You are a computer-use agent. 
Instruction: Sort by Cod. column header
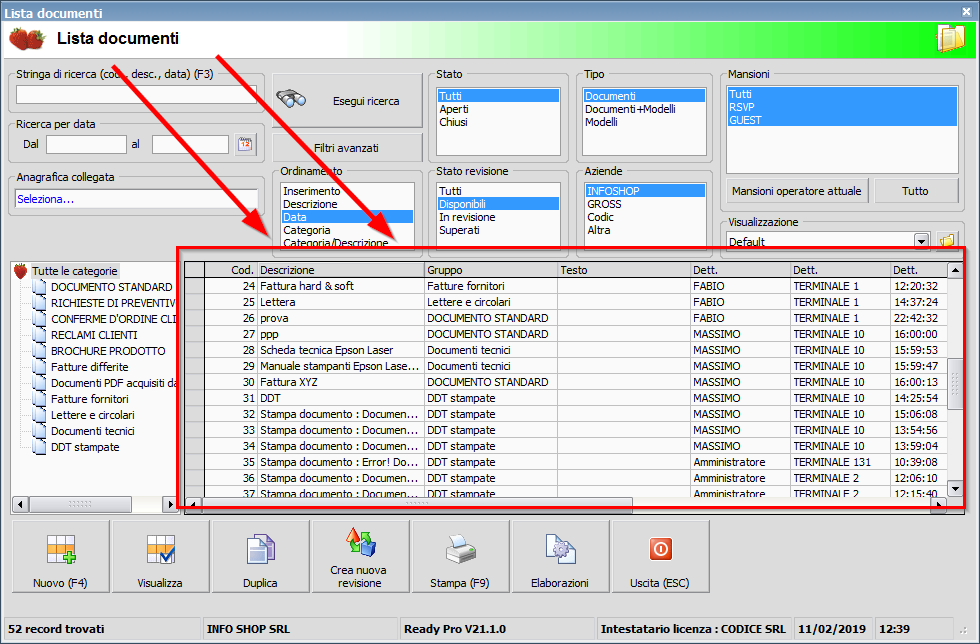[231, 270]
